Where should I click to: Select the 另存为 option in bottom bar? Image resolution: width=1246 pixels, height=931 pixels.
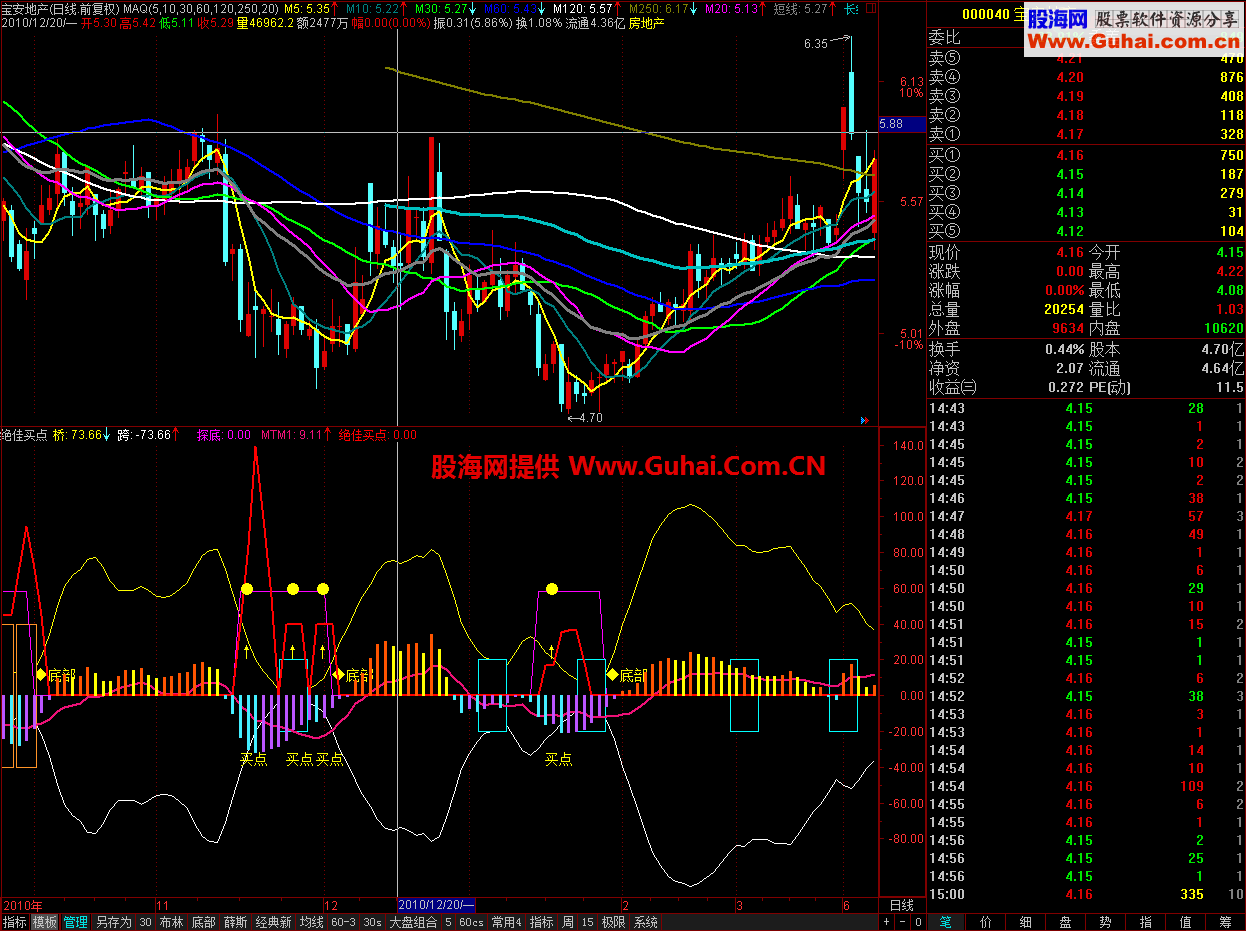point(113,922)
